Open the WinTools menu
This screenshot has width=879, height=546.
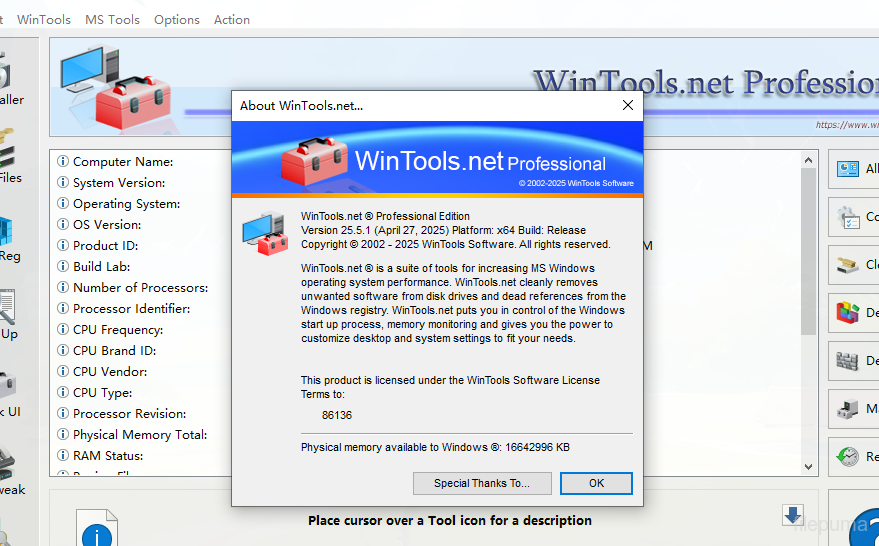[x=44, y=20]
